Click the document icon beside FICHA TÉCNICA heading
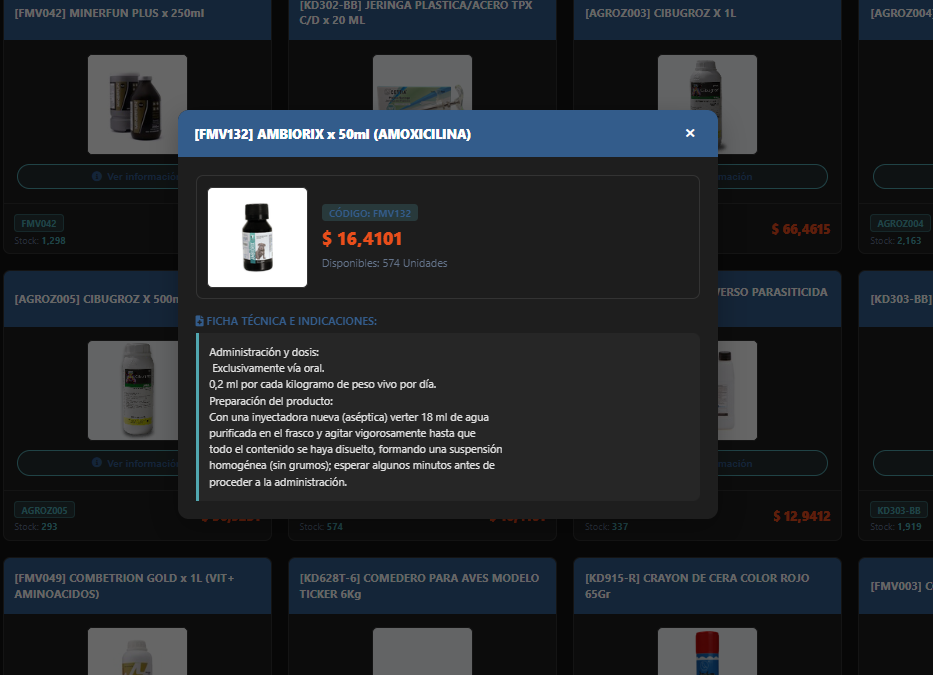The image size is (933, 675). pos(199,321)
